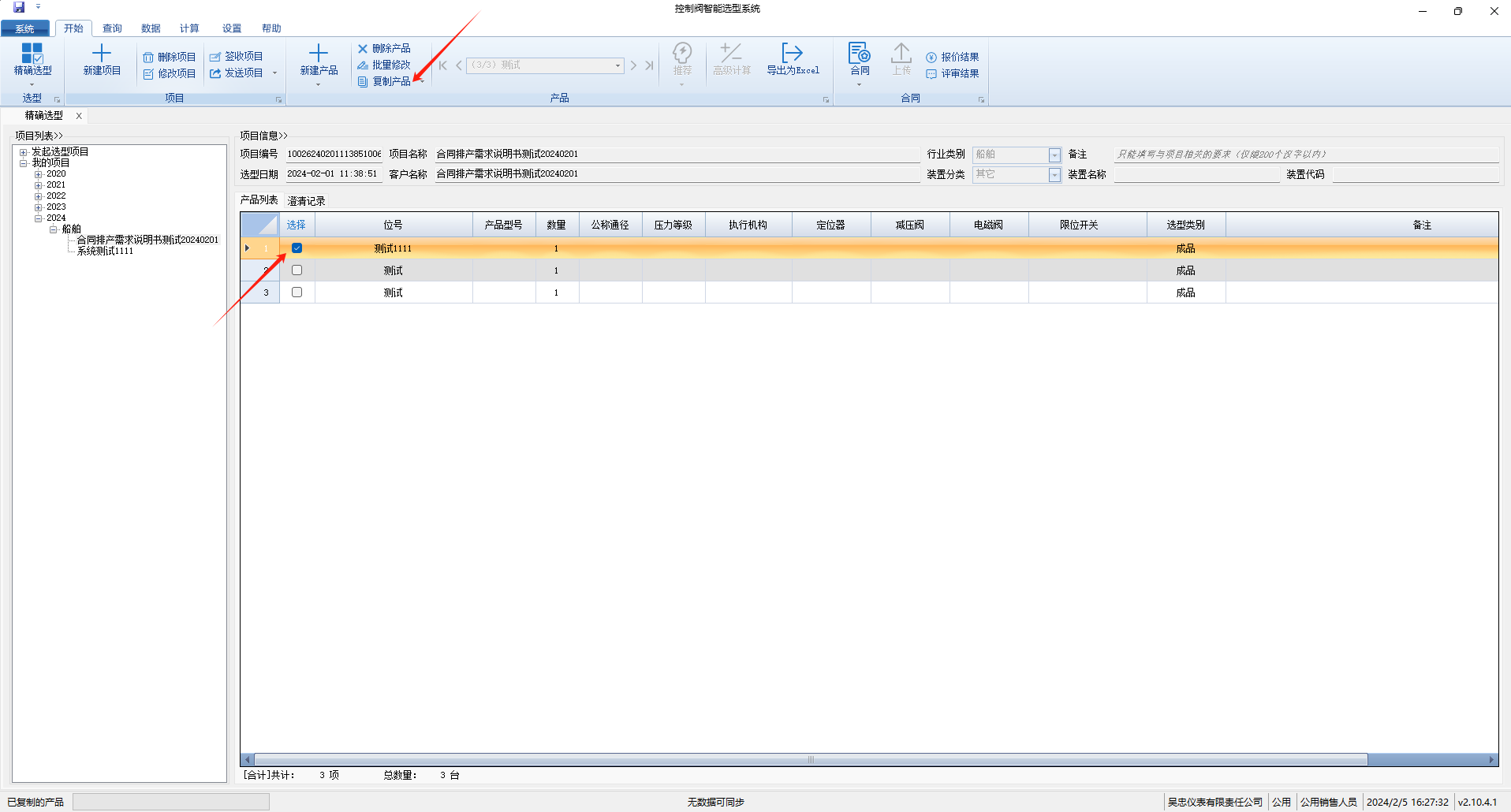Check the second row's selection checkbox
The image size is (1511, 812).
coord(297,270)
